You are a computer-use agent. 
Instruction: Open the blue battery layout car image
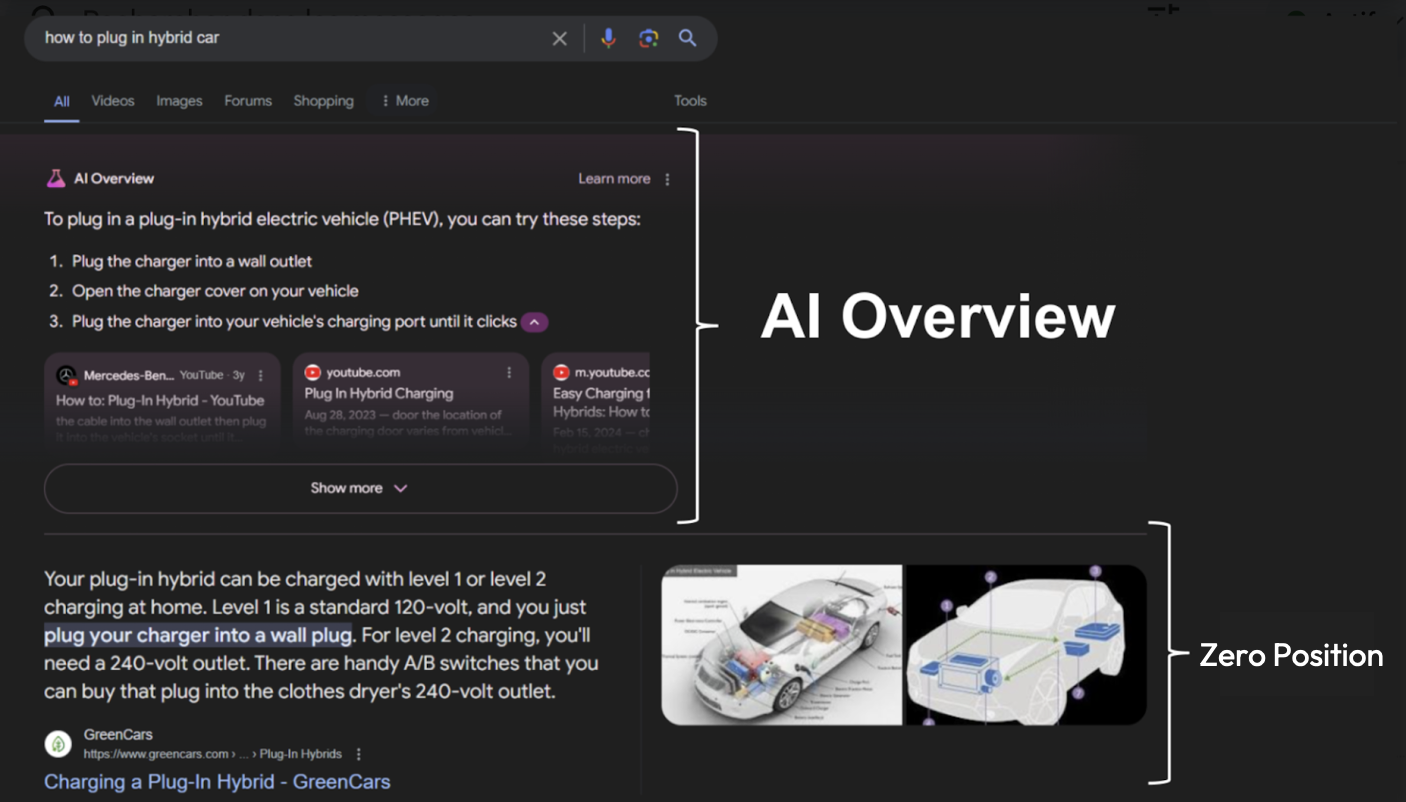point(1025,644)
